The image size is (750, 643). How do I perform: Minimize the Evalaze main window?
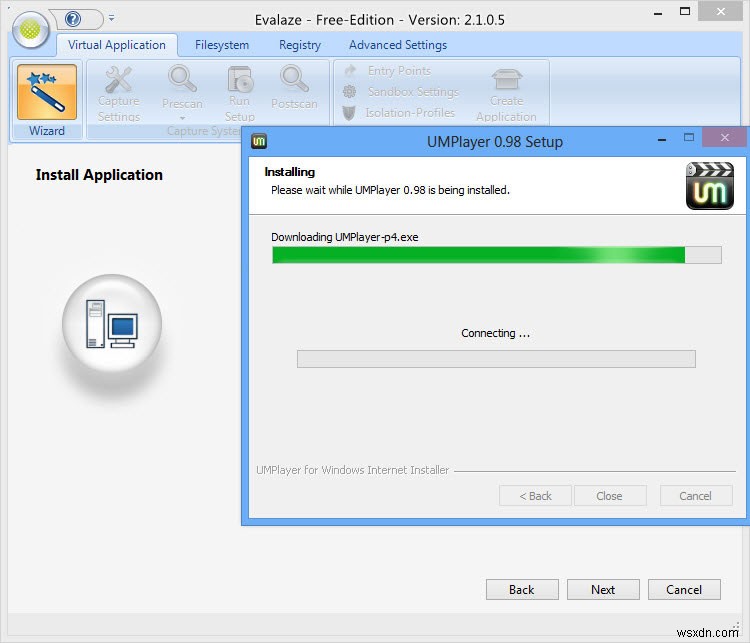tap(658, 13)
